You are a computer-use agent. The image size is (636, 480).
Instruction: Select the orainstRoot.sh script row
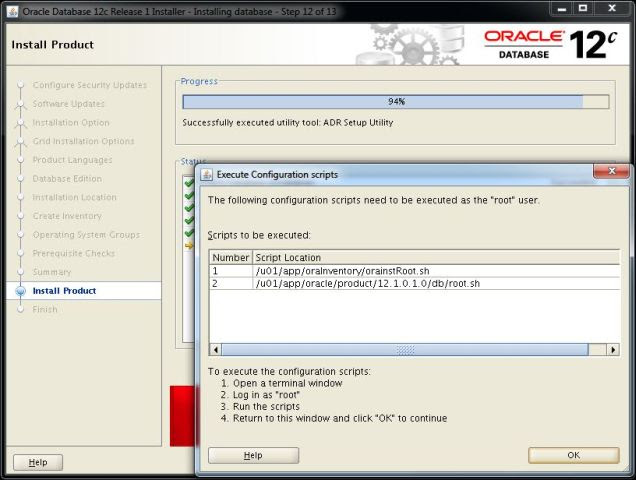[x=415, y=271]
